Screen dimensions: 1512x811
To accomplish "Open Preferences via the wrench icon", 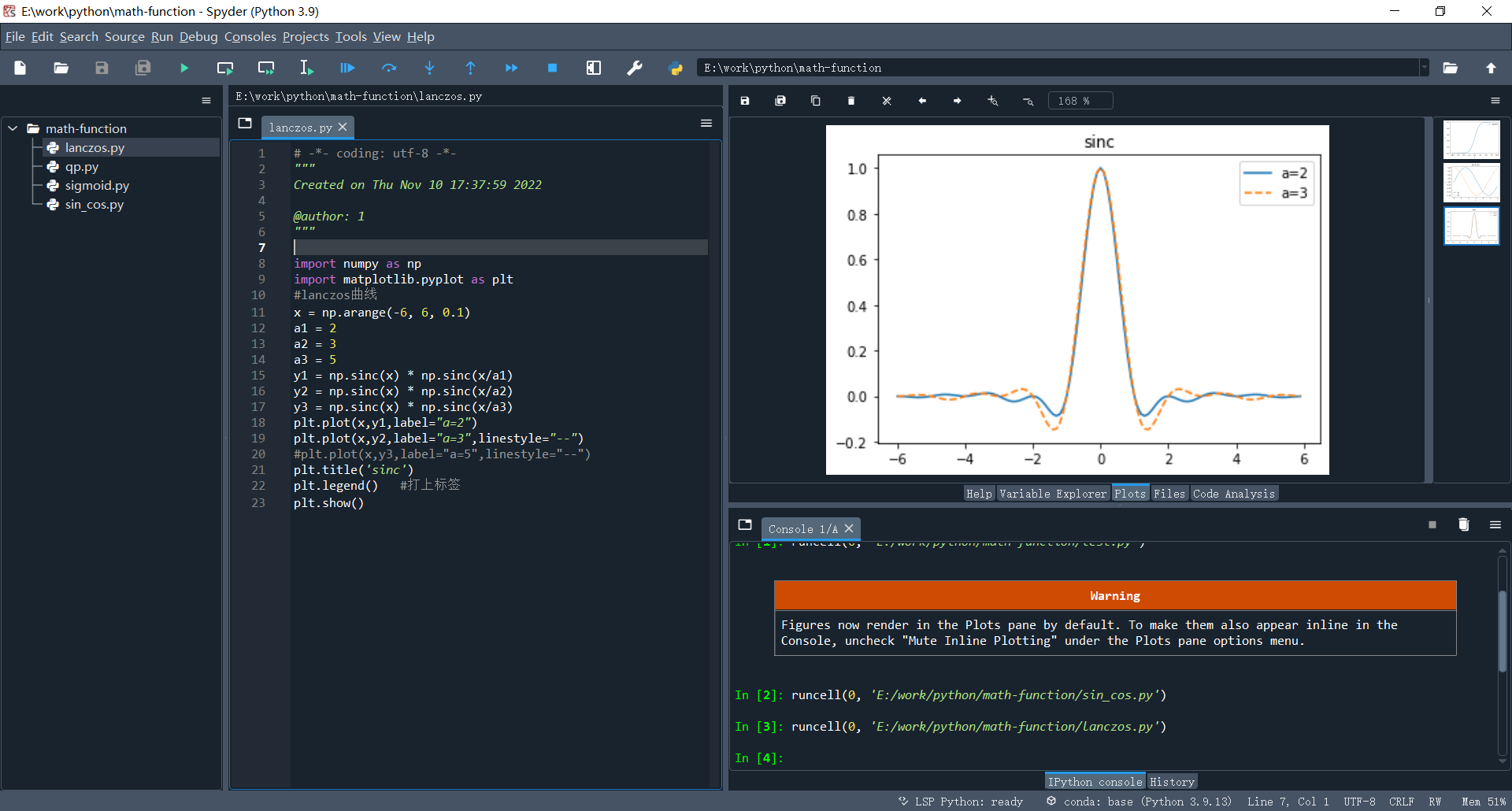I will (634, 69).
